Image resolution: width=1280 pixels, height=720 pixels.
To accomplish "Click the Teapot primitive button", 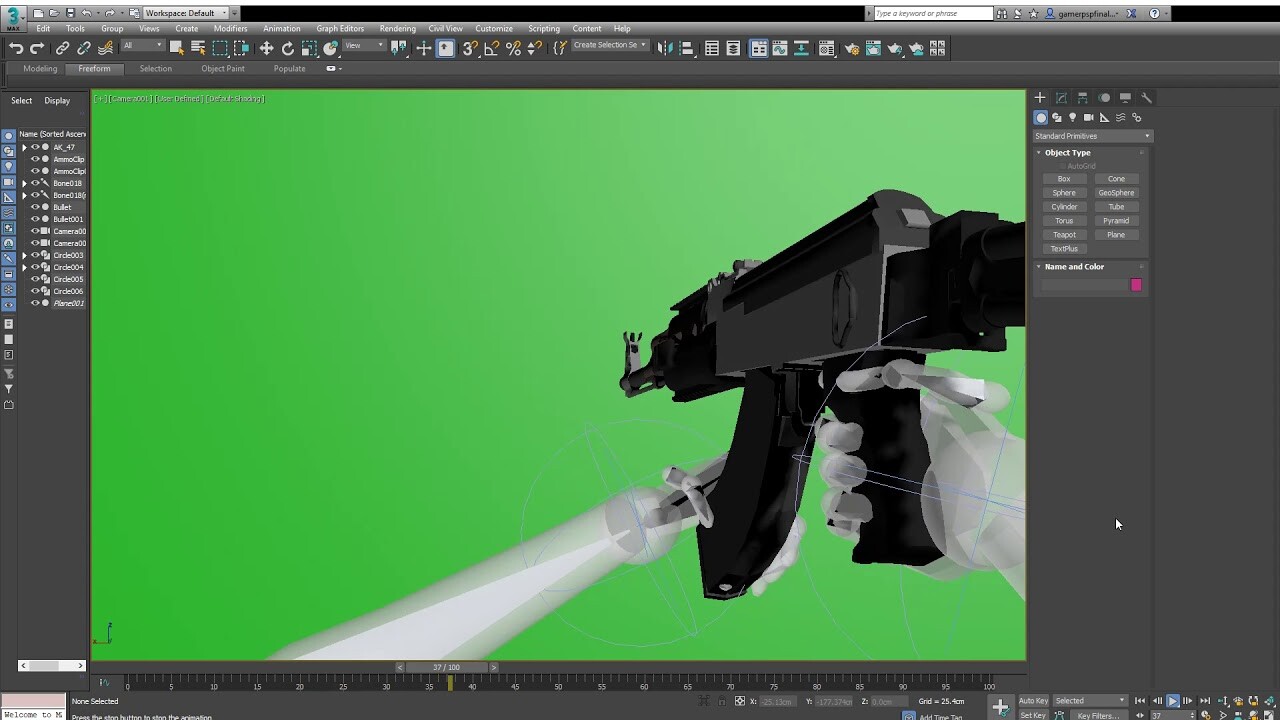I will pyautogui.click(x=1064, y=234).
